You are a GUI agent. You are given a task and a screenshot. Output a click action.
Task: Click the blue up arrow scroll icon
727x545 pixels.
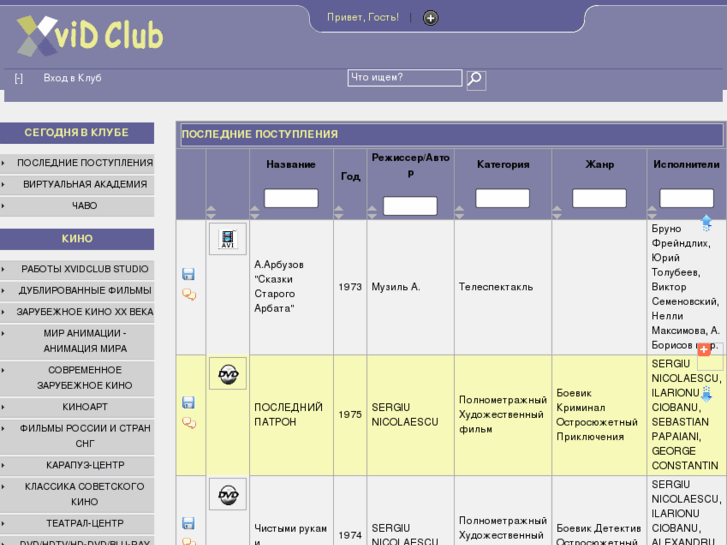[x=706, y=223]
